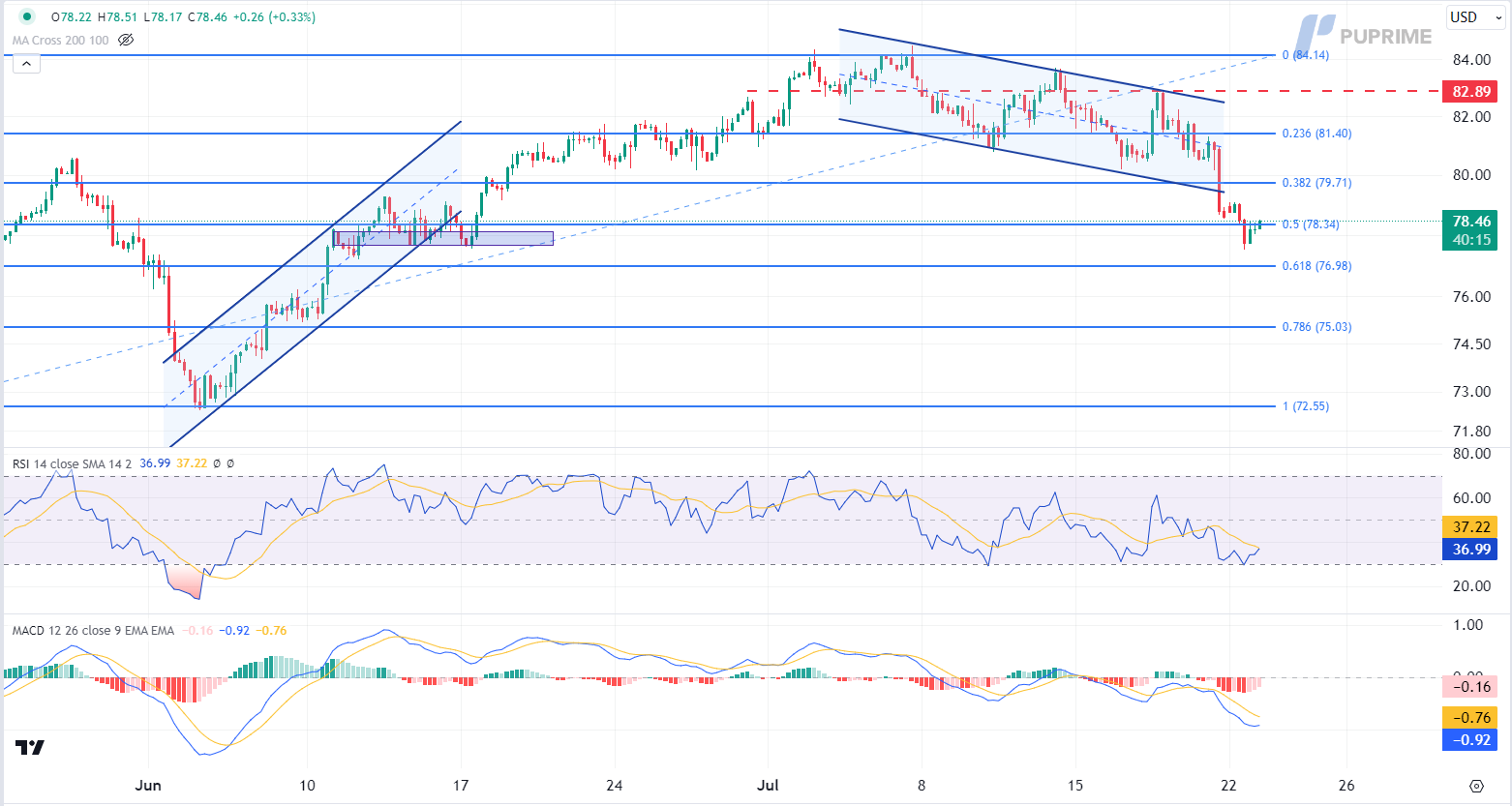Viewport: 1512px width, 806px height.
Task: Select Fibonacci level 0 (84.14) label
Action: (1306, 55)
